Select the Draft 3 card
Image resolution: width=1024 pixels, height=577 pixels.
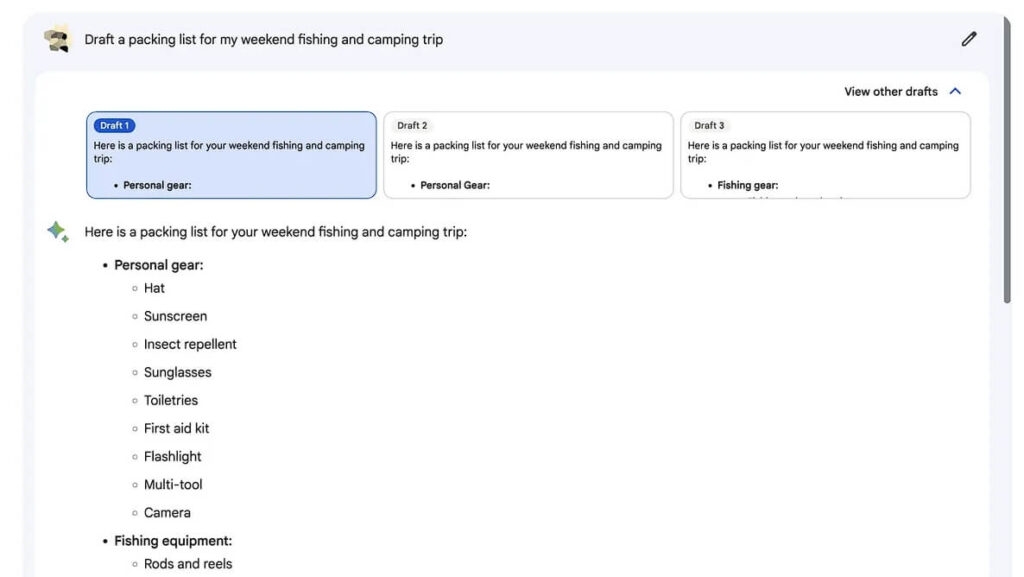click(825, 155)
